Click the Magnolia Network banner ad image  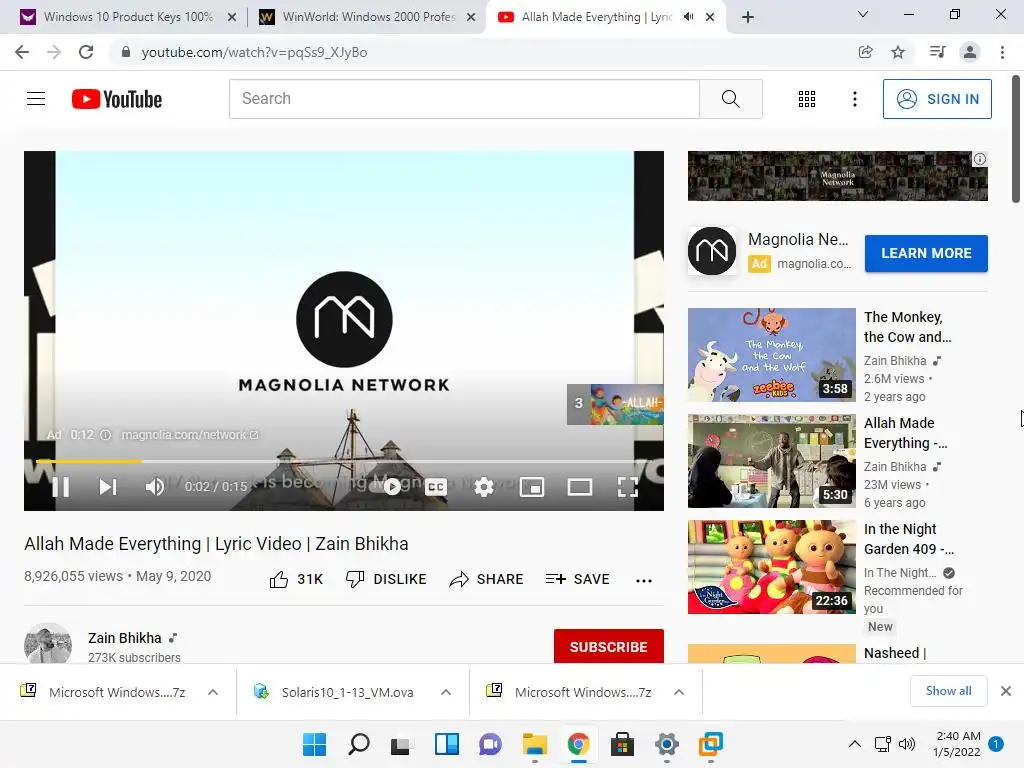coord(837,176)
